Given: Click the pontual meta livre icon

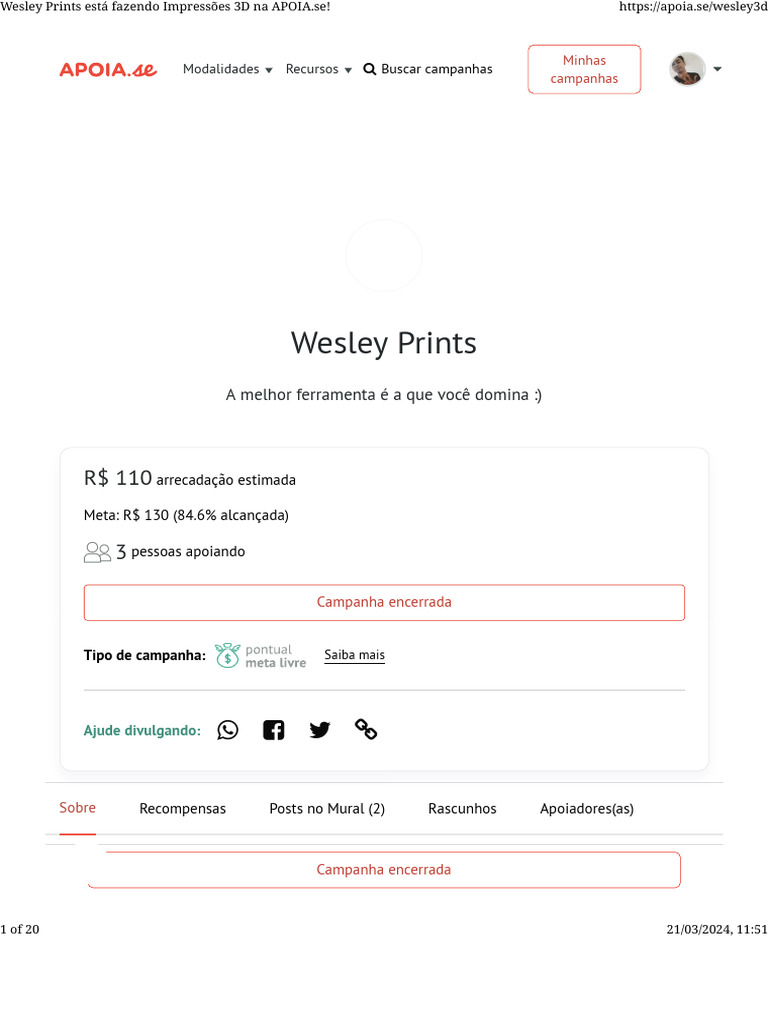Looking at the screenshot, I should (x=228, y=656).
